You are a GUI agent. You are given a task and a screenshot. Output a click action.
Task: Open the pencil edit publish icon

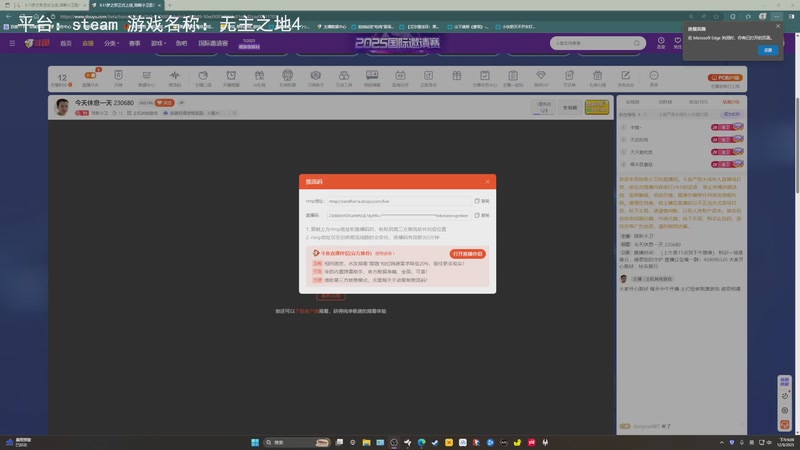(626, 76)
